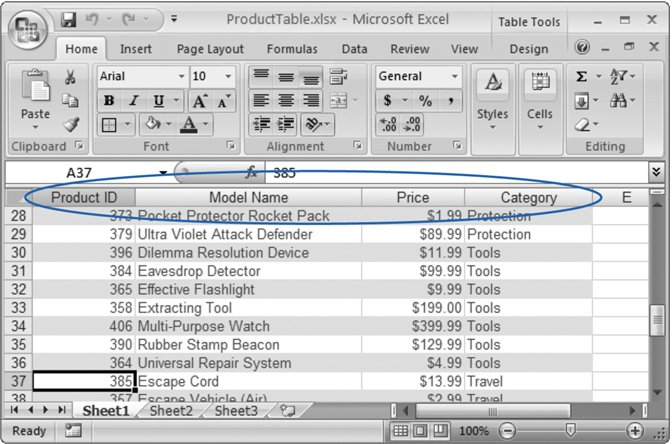This screenshot has width=672, height=444.
Task: Switch to the Sheet2 worksheet tab
Action: tap(171, 411)
